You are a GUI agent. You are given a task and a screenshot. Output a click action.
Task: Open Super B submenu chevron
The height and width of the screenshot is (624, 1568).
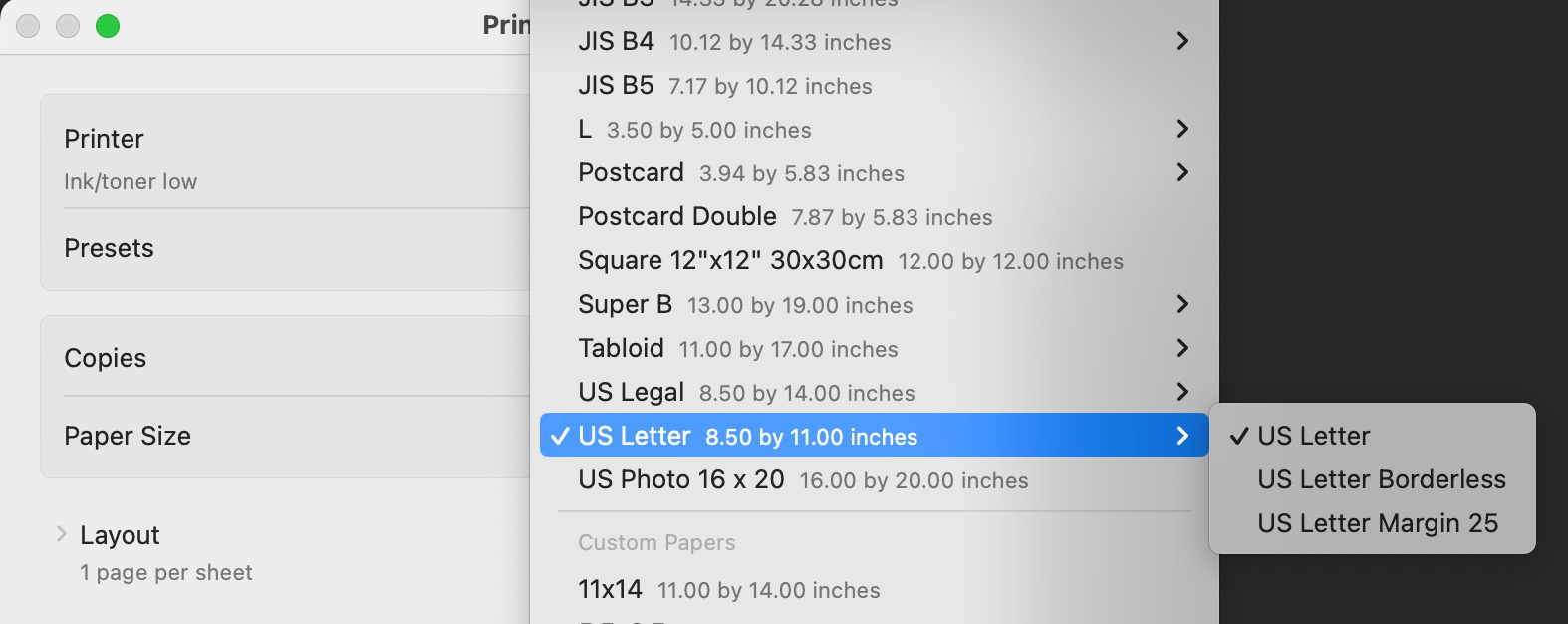(1182, 304)
